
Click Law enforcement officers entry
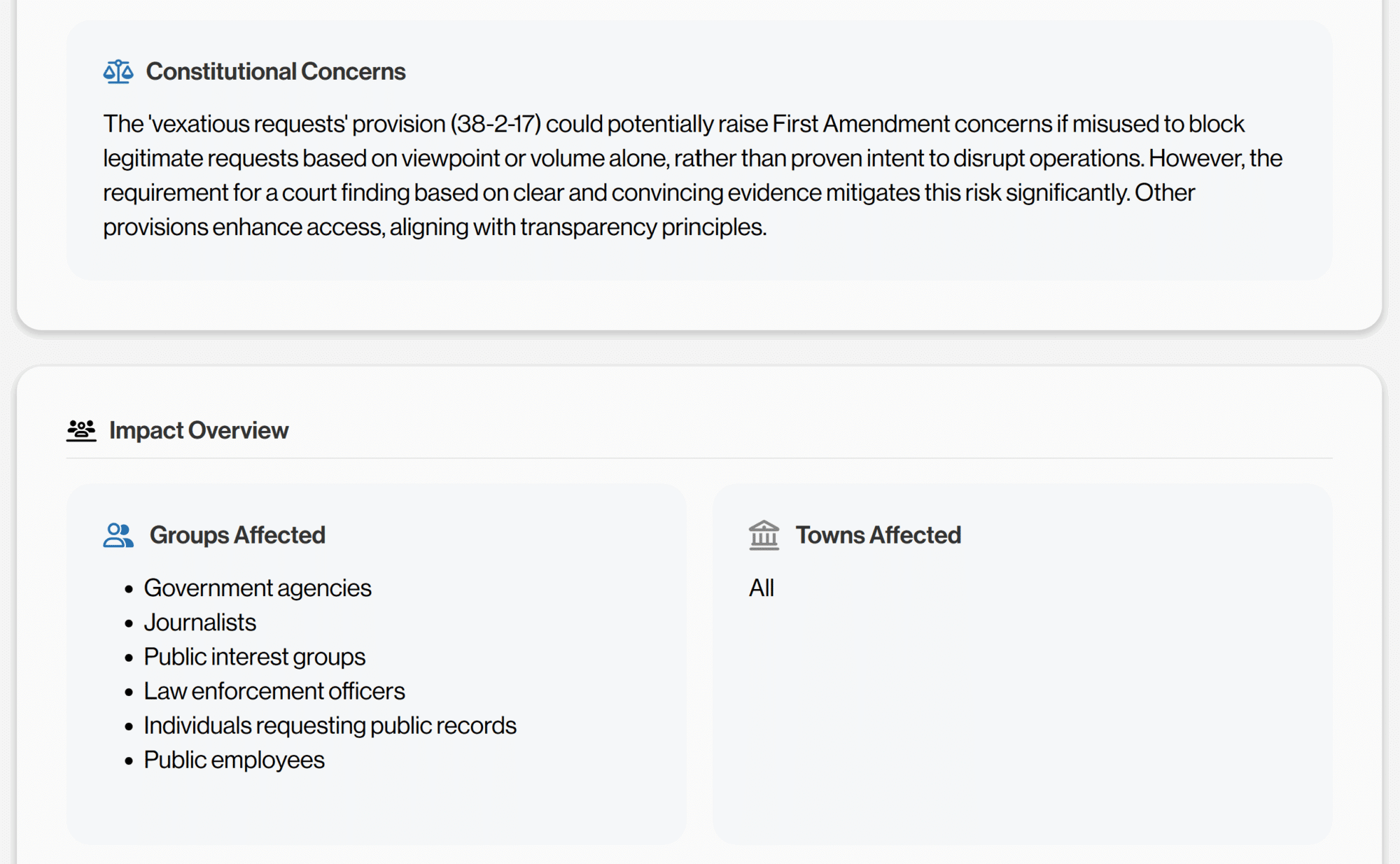coord(274,691)
